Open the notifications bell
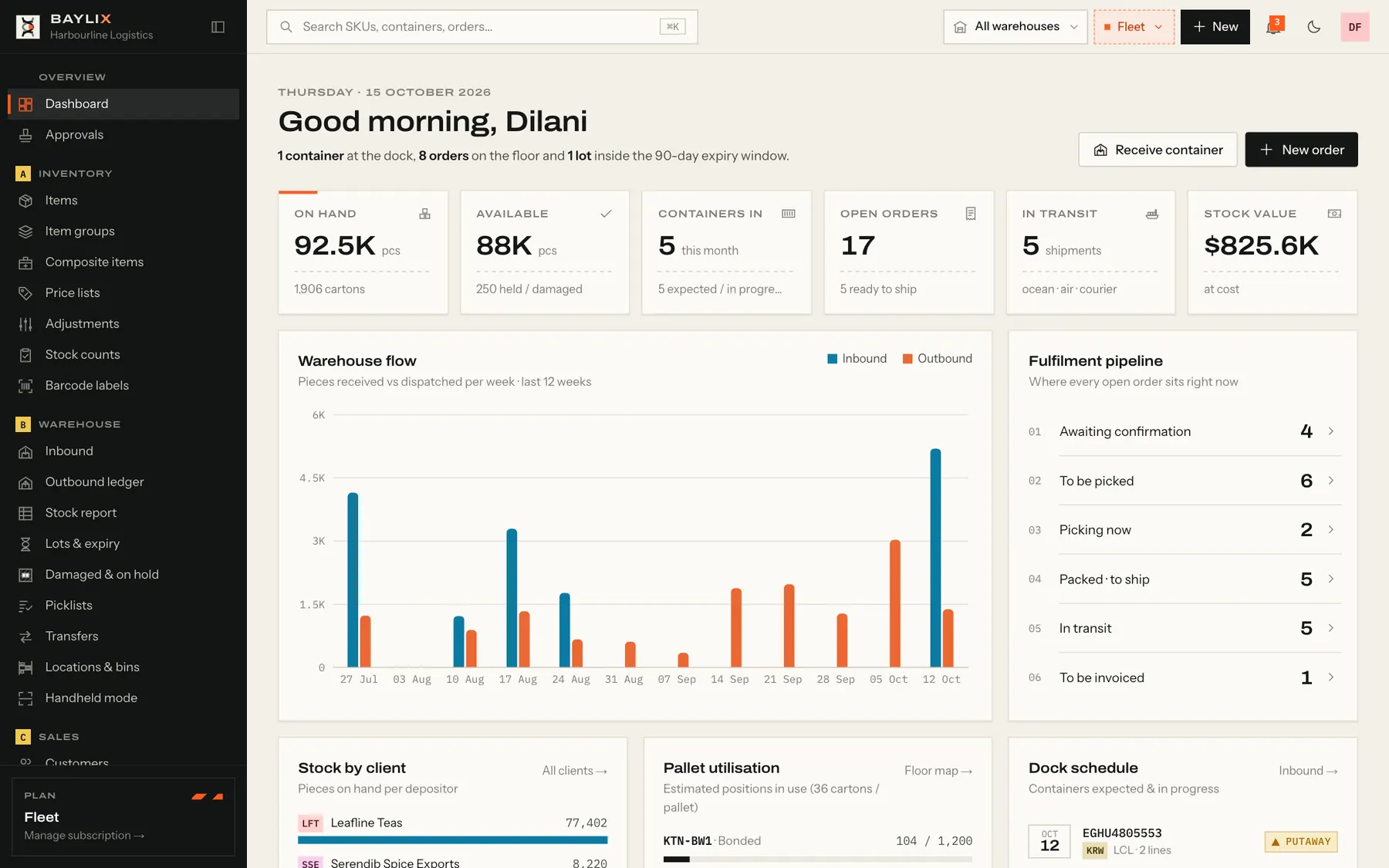The image size is (1389, 868). click(1273, 27)
